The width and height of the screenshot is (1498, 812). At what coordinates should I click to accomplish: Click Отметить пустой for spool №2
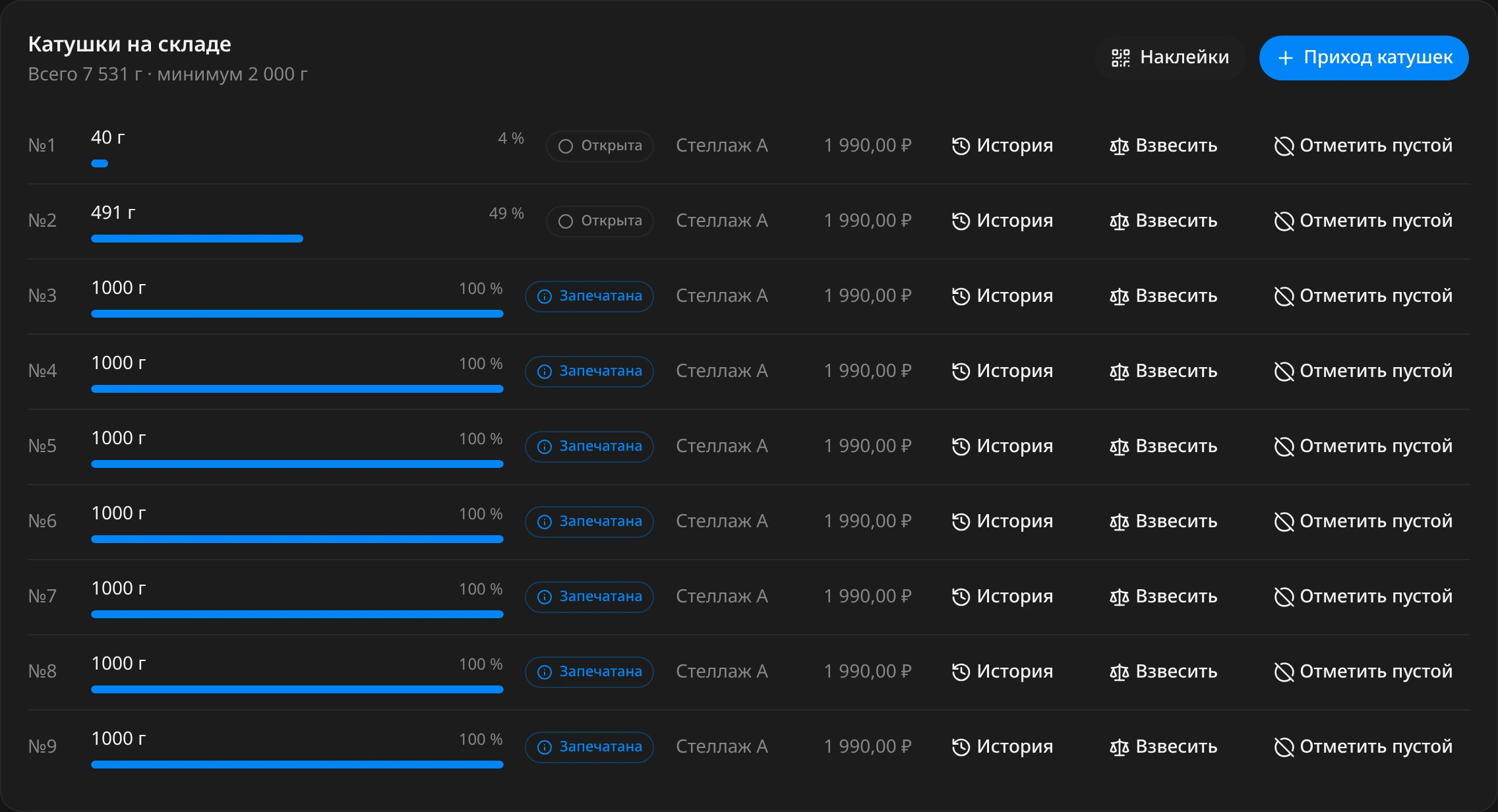point(1363,221)
